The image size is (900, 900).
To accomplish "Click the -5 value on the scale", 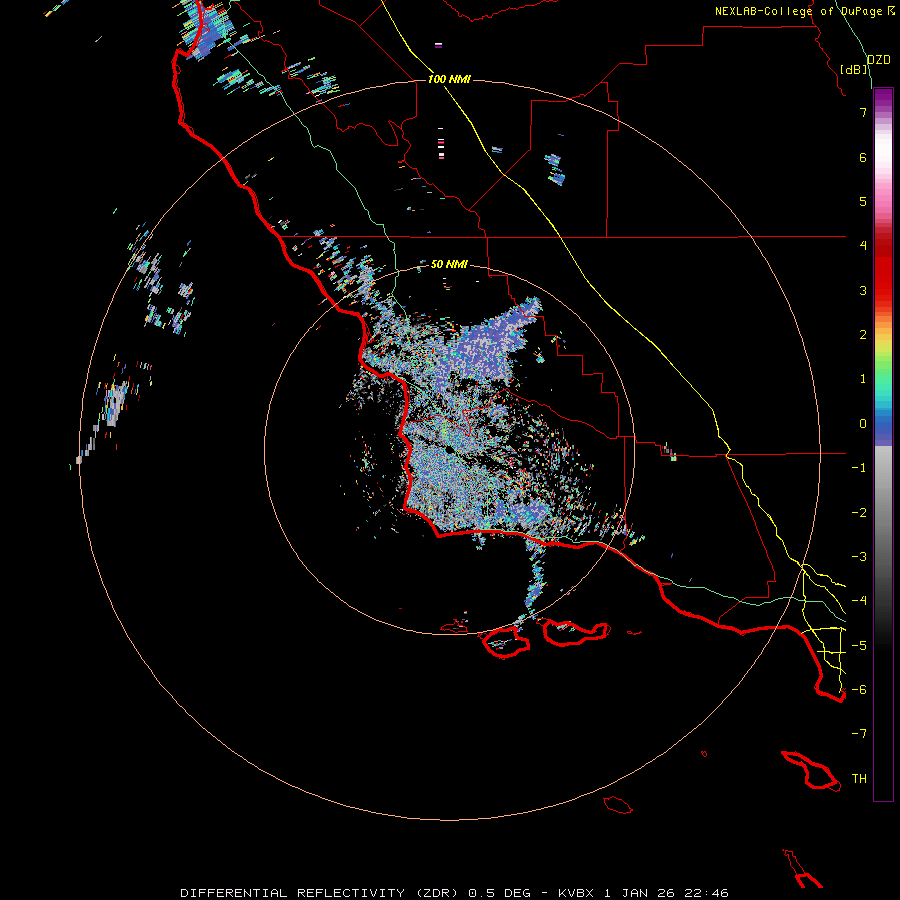I will pos(859,646).
